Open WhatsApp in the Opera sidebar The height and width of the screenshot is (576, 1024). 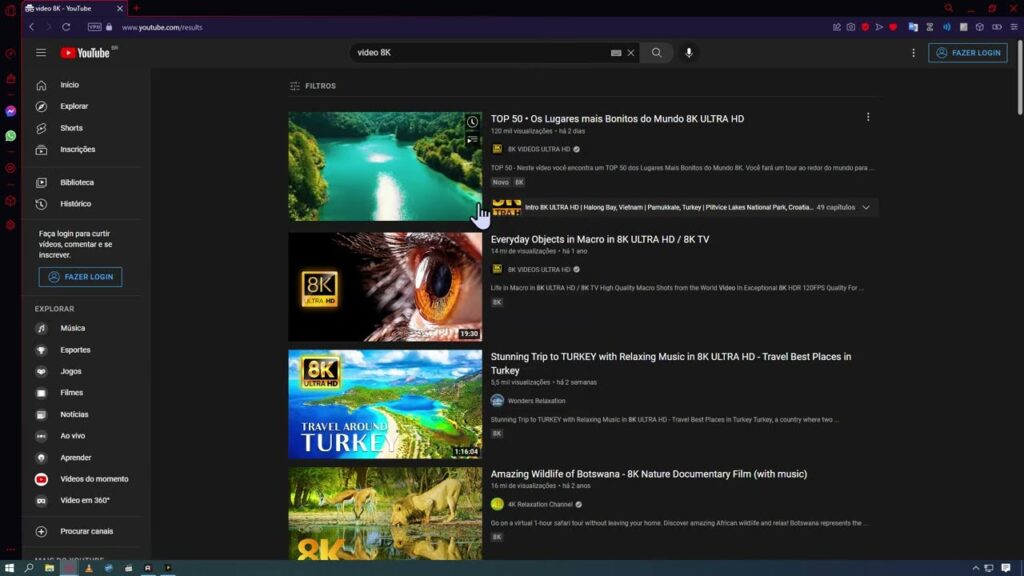(x=10, y=136)
